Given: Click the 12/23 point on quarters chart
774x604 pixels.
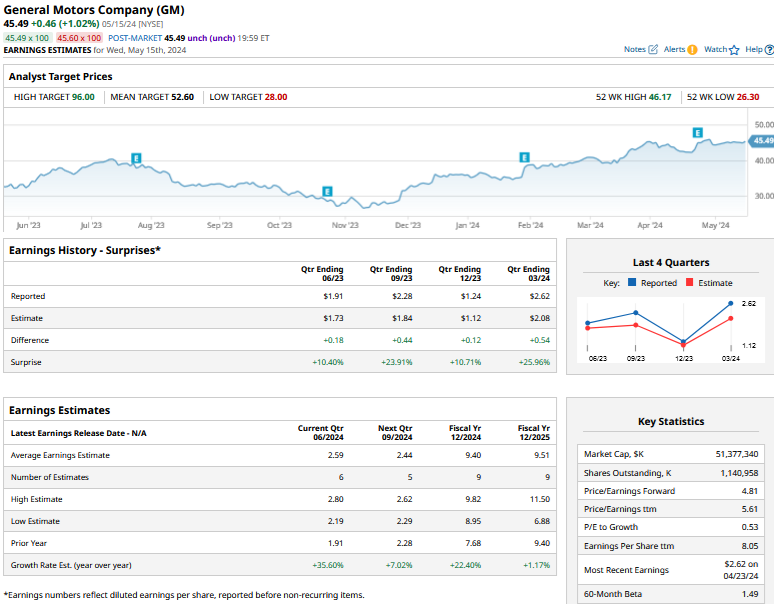Looking at the screenshot, I should [x=684, y=341].
